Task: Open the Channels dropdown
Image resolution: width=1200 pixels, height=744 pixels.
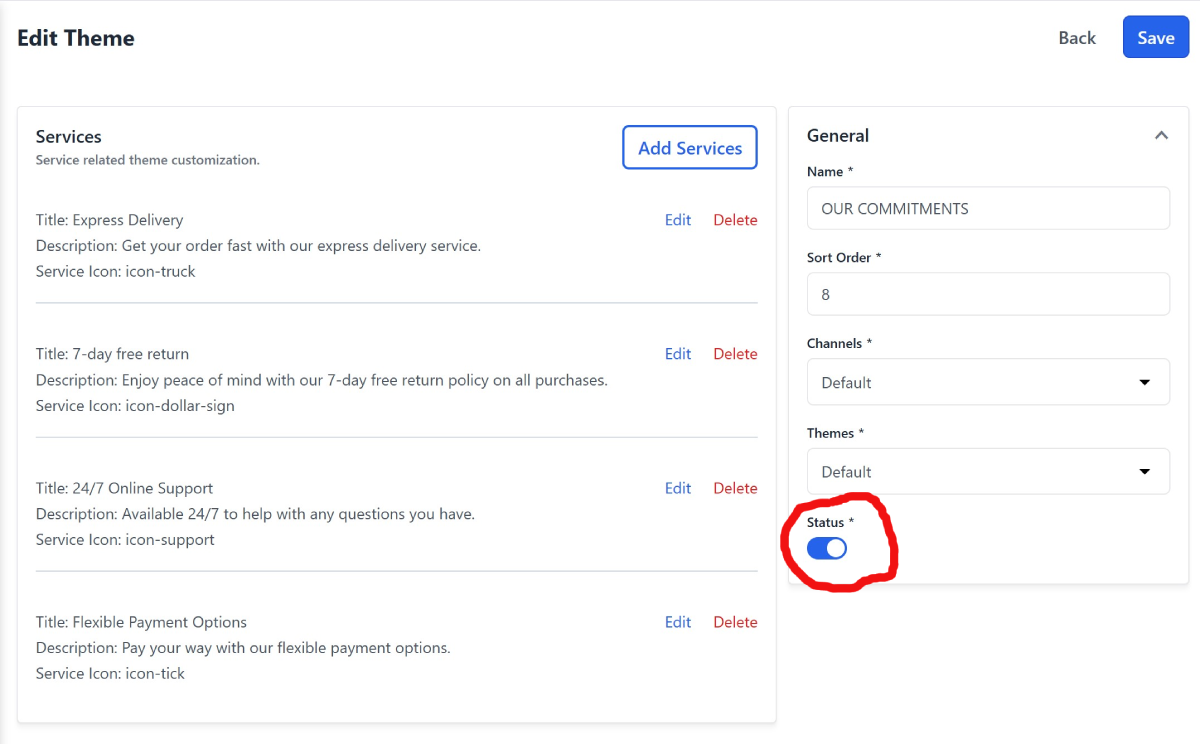Action: tap(987, 382)
